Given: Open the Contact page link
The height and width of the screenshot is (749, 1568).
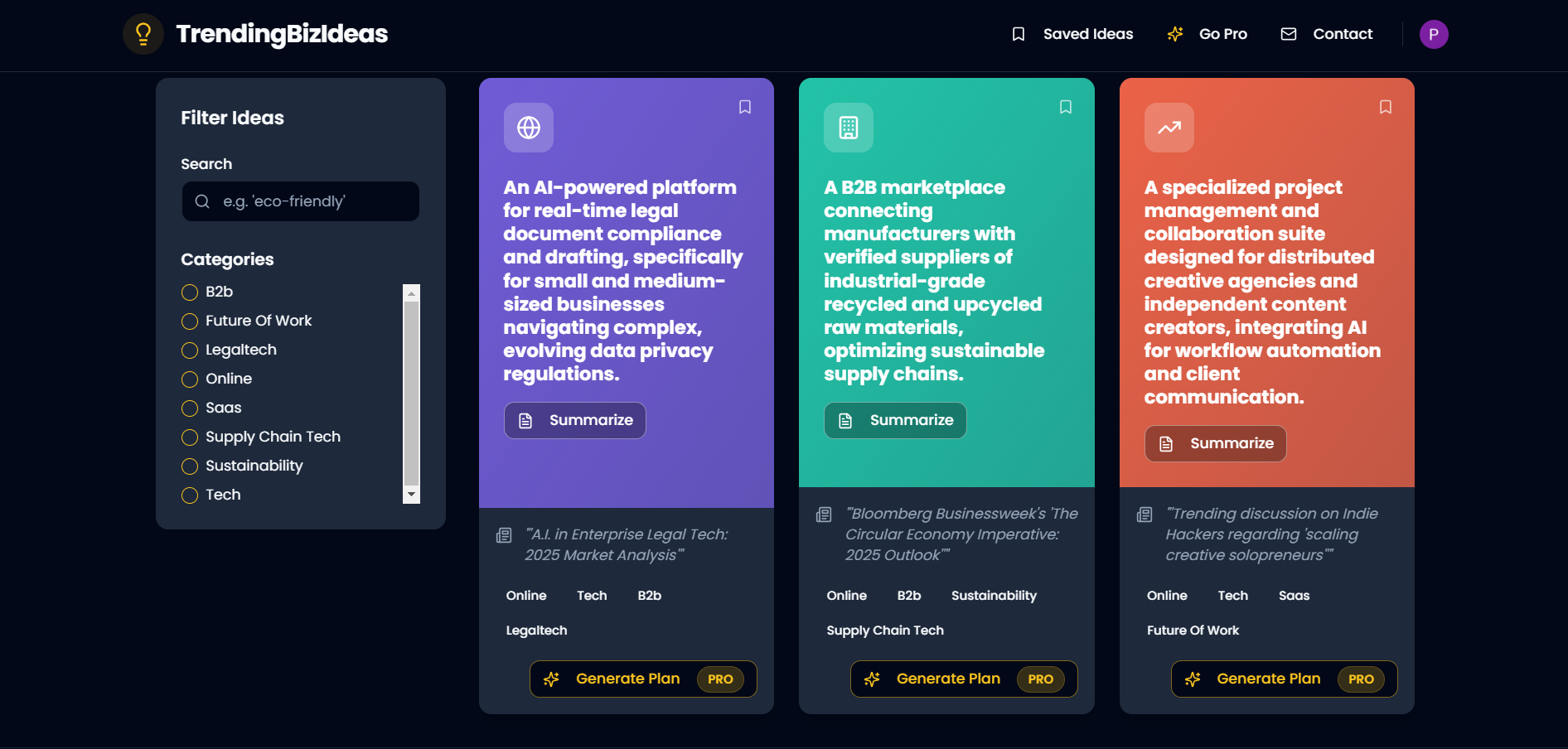Looking at the screenshot, I should [1327, 34].
